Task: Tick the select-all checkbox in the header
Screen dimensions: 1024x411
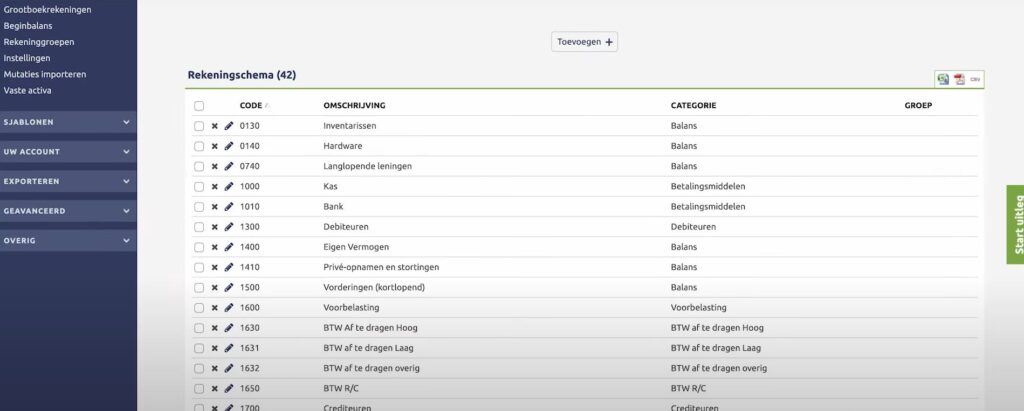Action: click(x=199, y=105)
